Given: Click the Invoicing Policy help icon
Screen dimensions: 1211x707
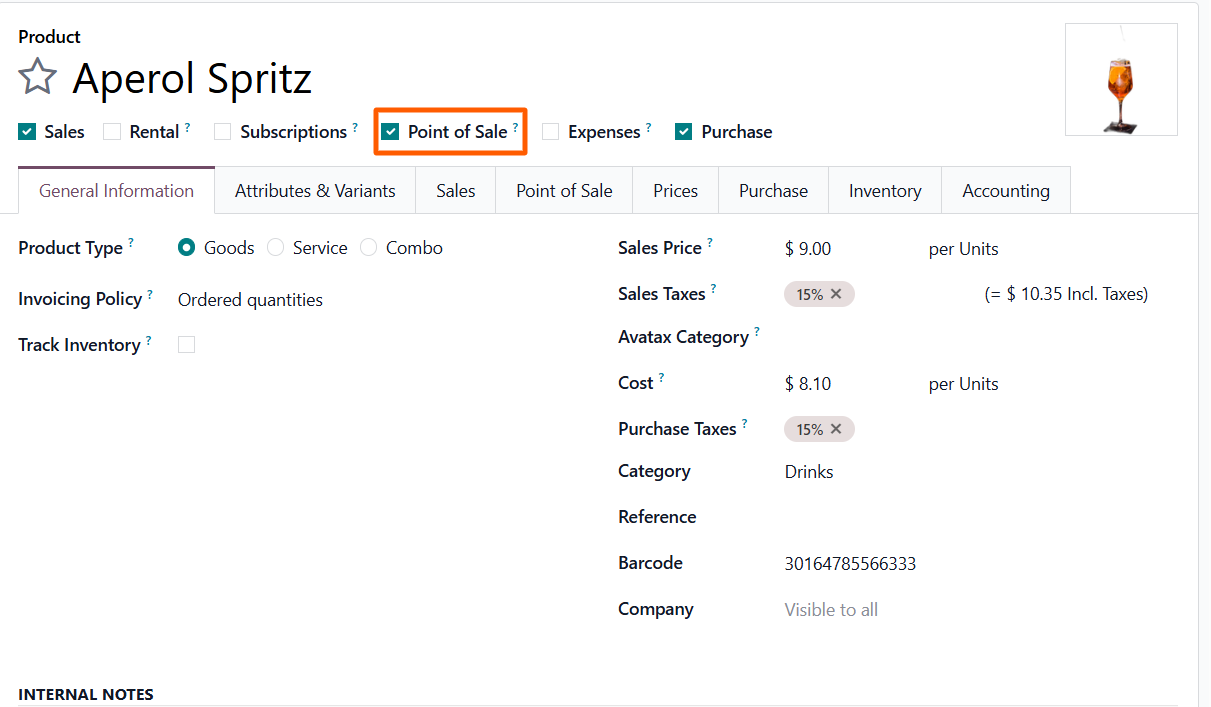Looking at the screenshot, I should pos(150,295).
